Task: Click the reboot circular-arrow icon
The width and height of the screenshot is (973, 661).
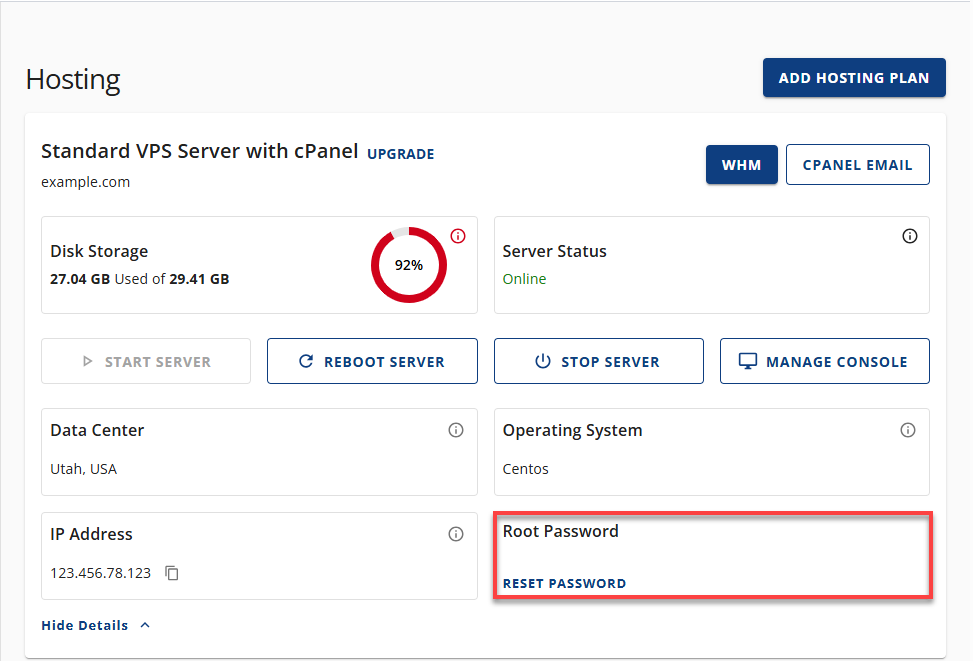Action: (x=307, y=361)
